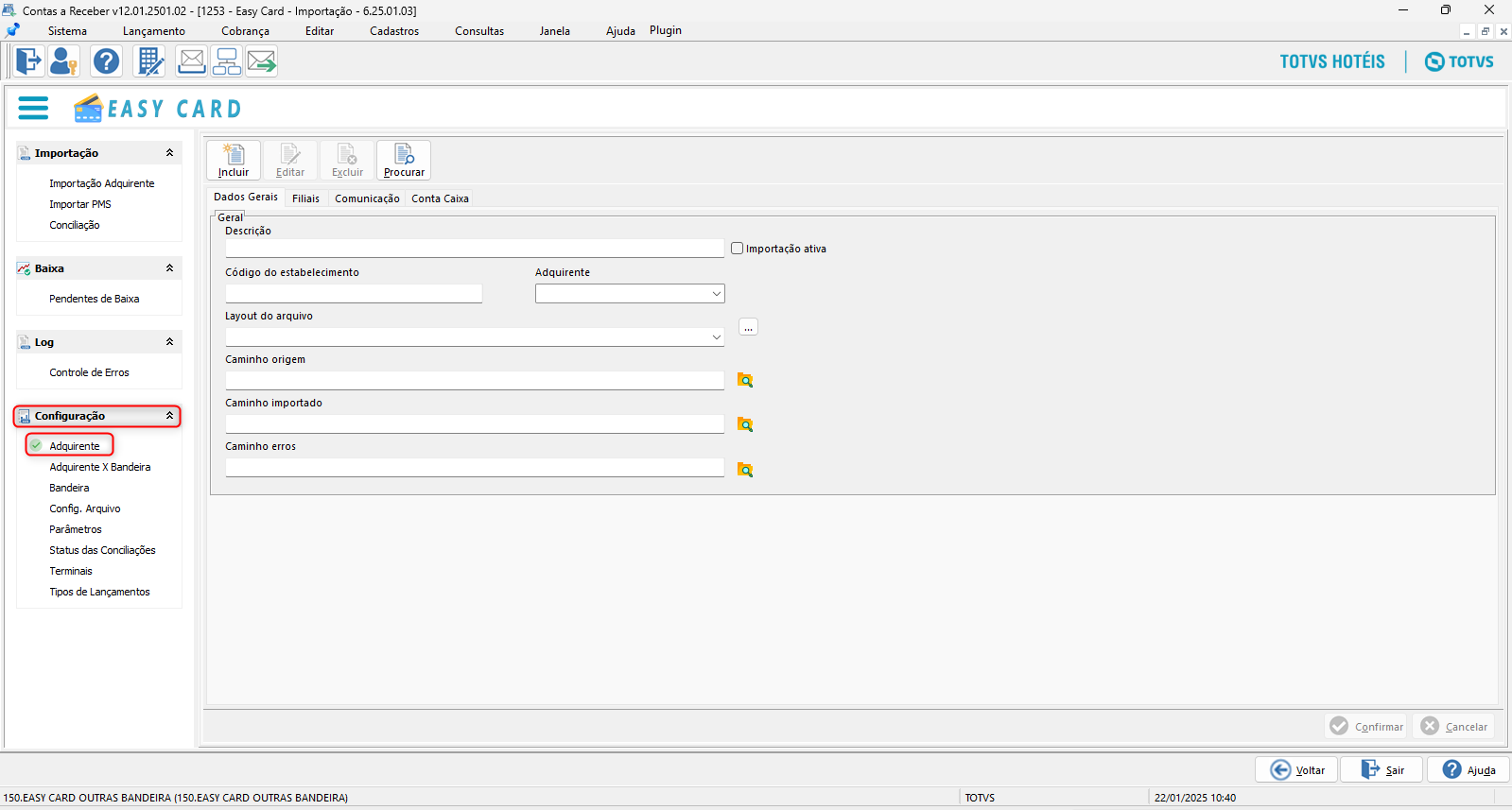Open Parâmetros in the sidebar
This screenshot has height=810, width=1512.
(x=76, y=529)
